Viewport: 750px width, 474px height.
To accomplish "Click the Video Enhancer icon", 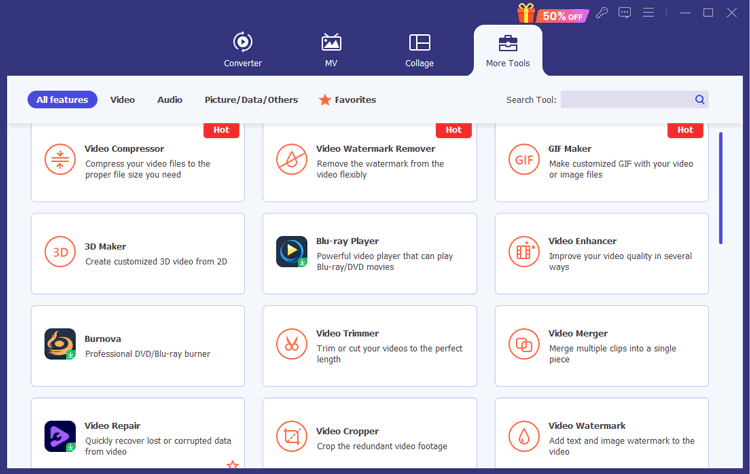I will pyautogui.click(x=524, y=252).
